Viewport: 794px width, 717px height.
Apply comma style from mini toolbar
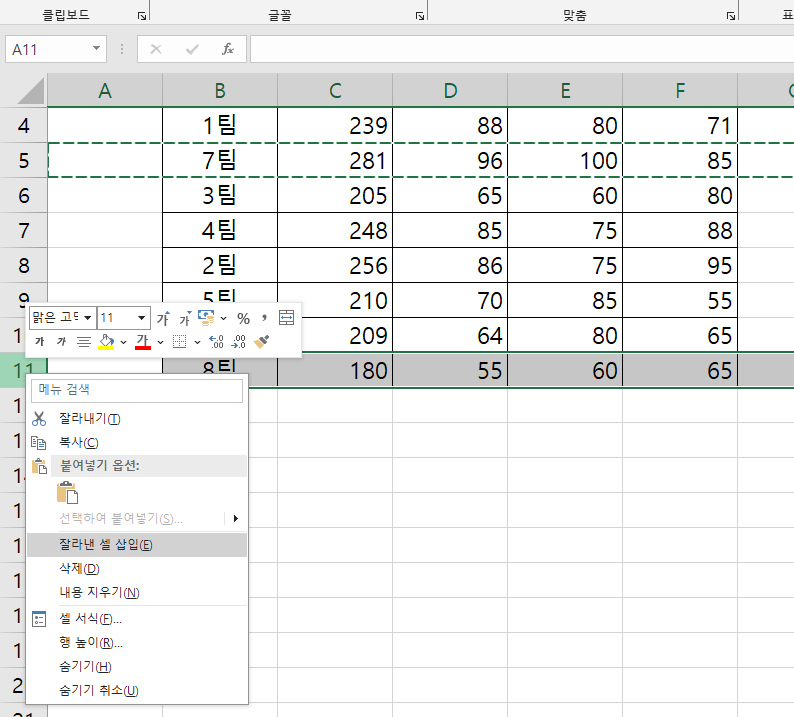tap(264, 318)
